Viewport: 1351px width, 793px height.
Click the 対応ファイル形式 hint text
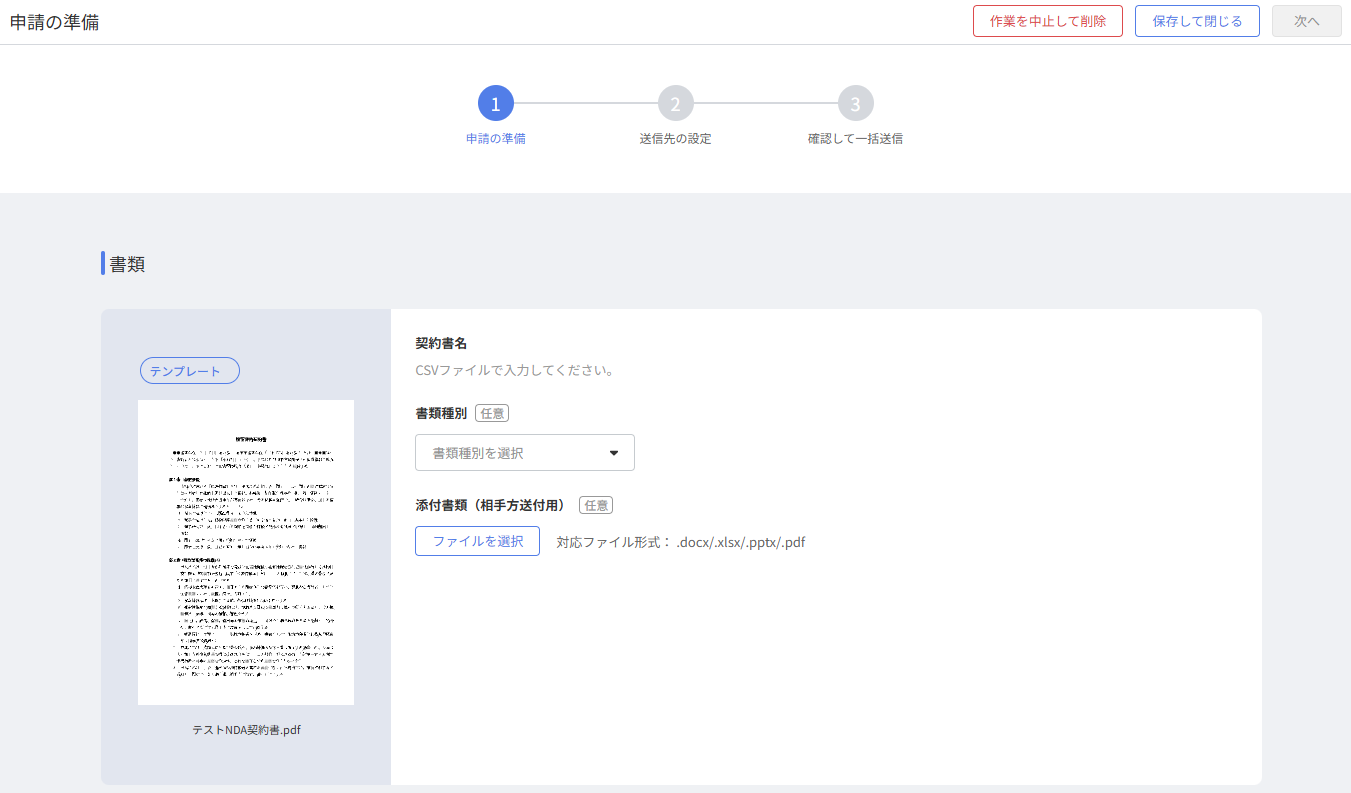tap(680, 542)
